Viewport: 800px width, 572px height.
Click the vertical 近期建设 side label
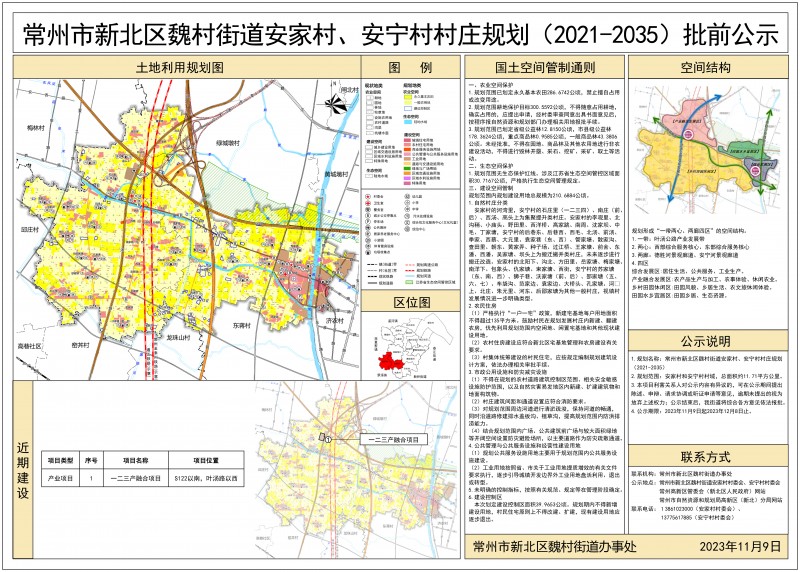tap(23, 470)
